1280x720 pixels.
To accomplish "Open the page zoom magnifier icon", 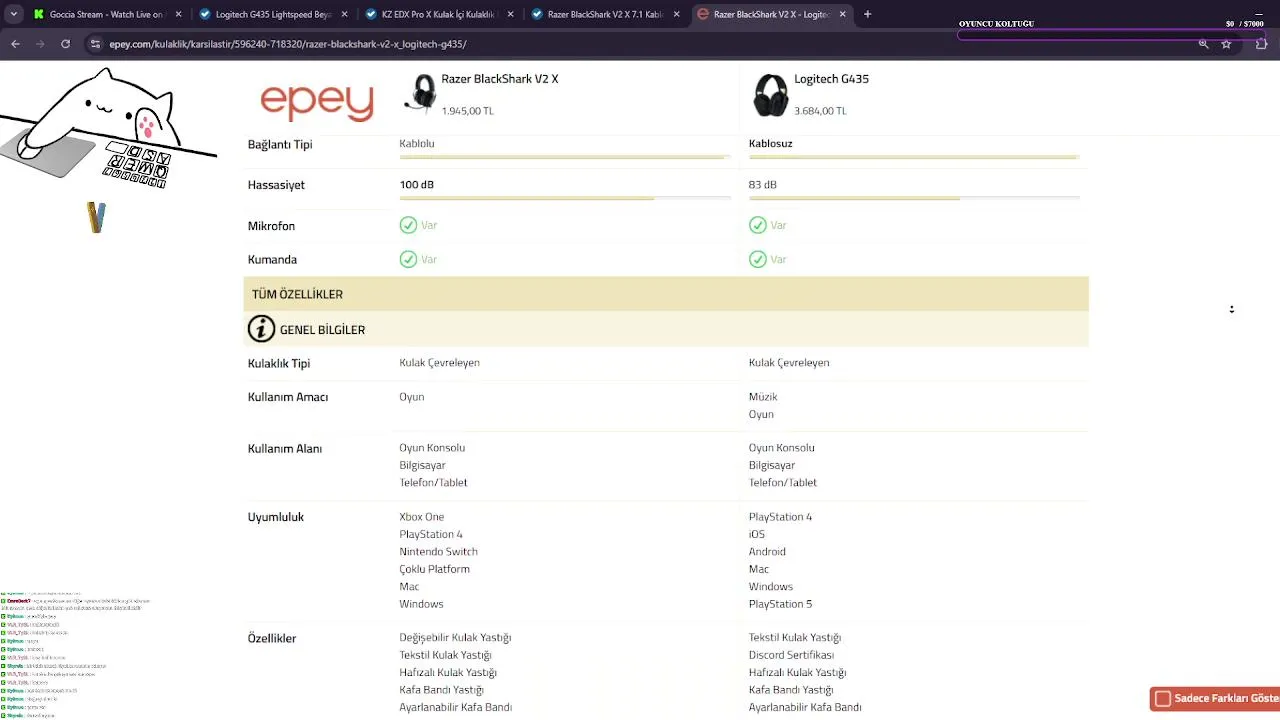I will point(1203,44).
